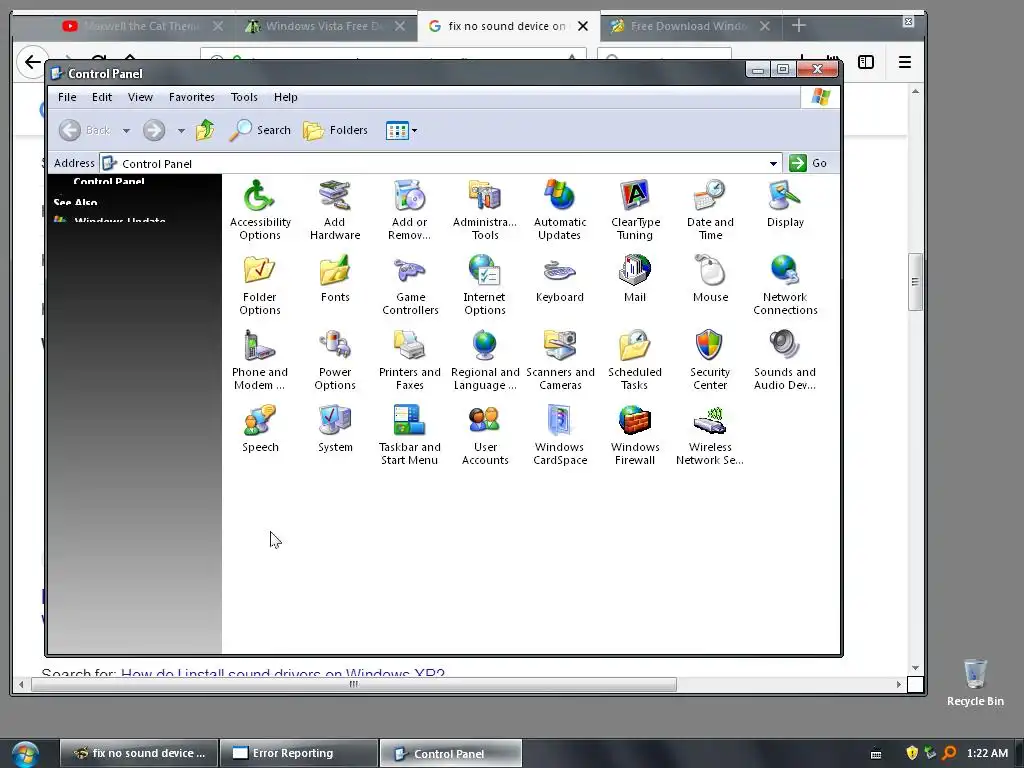This screenshot has width=1024, height=768.
Task: Open a new browser tab
Action: click(799, 25)
